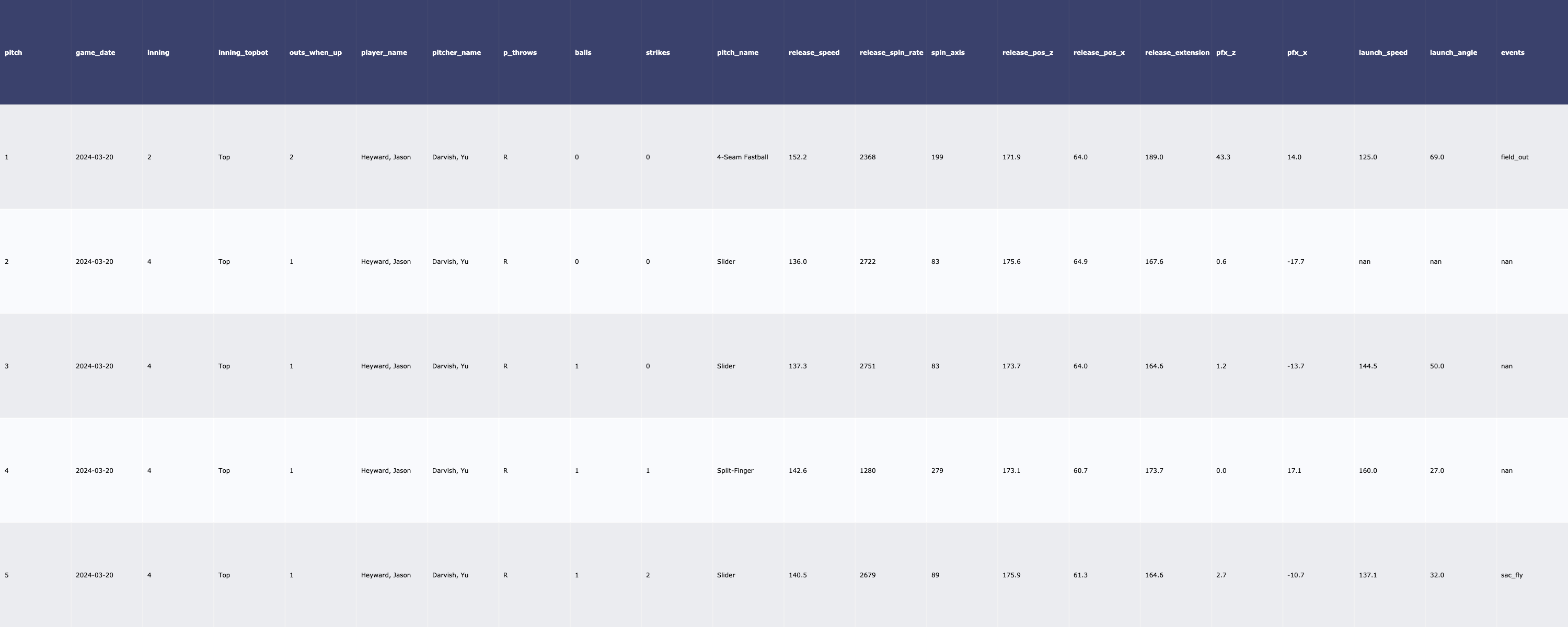
Task: Click the game_date column header
Action: coord(95,52)
